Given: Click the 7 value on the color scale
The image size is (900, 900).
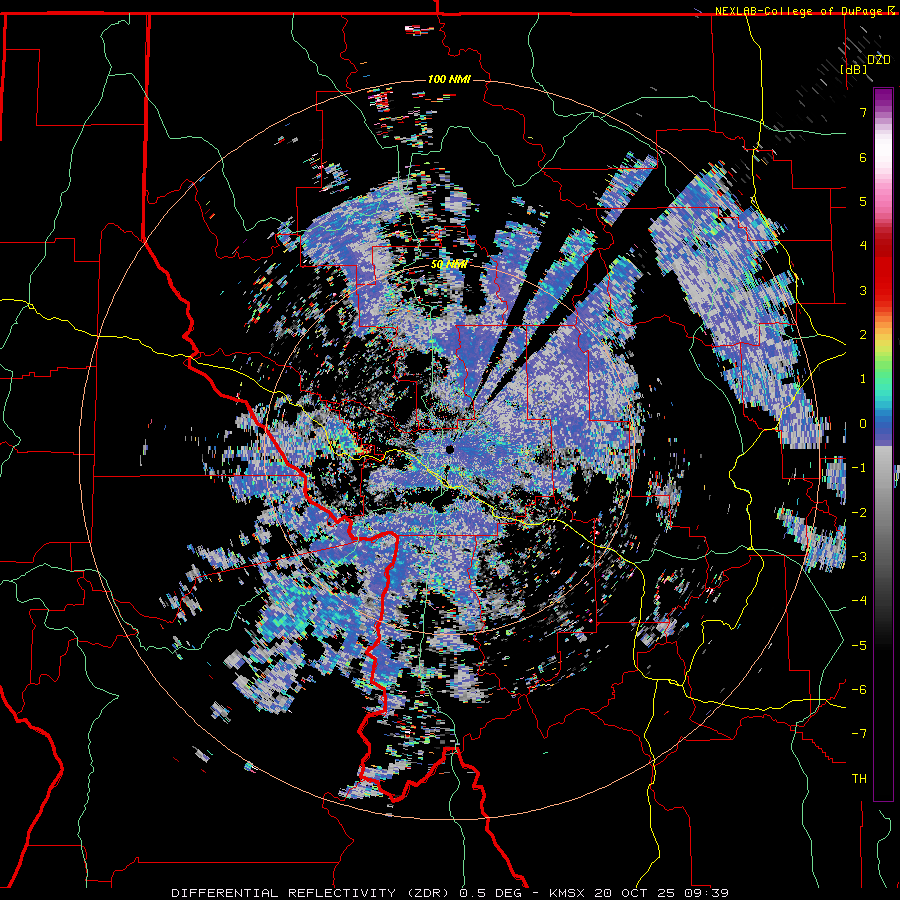Looking at the screenshot, I should (863, 112).
